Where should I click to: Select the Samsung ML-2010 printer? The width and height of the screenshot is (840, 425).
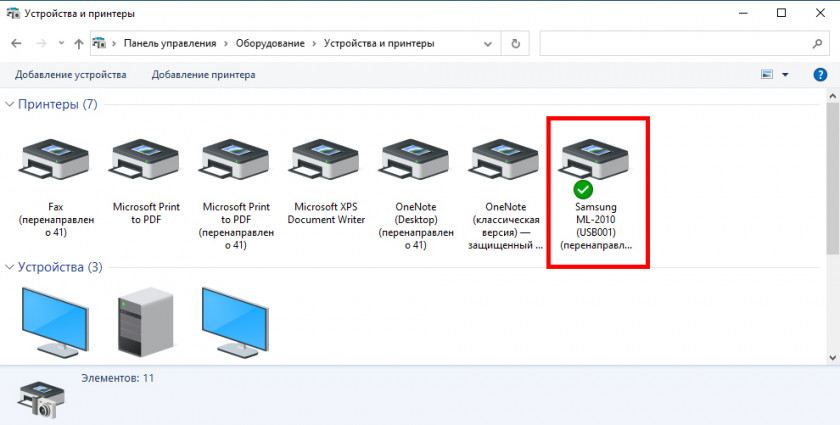[x=596, y=159]
